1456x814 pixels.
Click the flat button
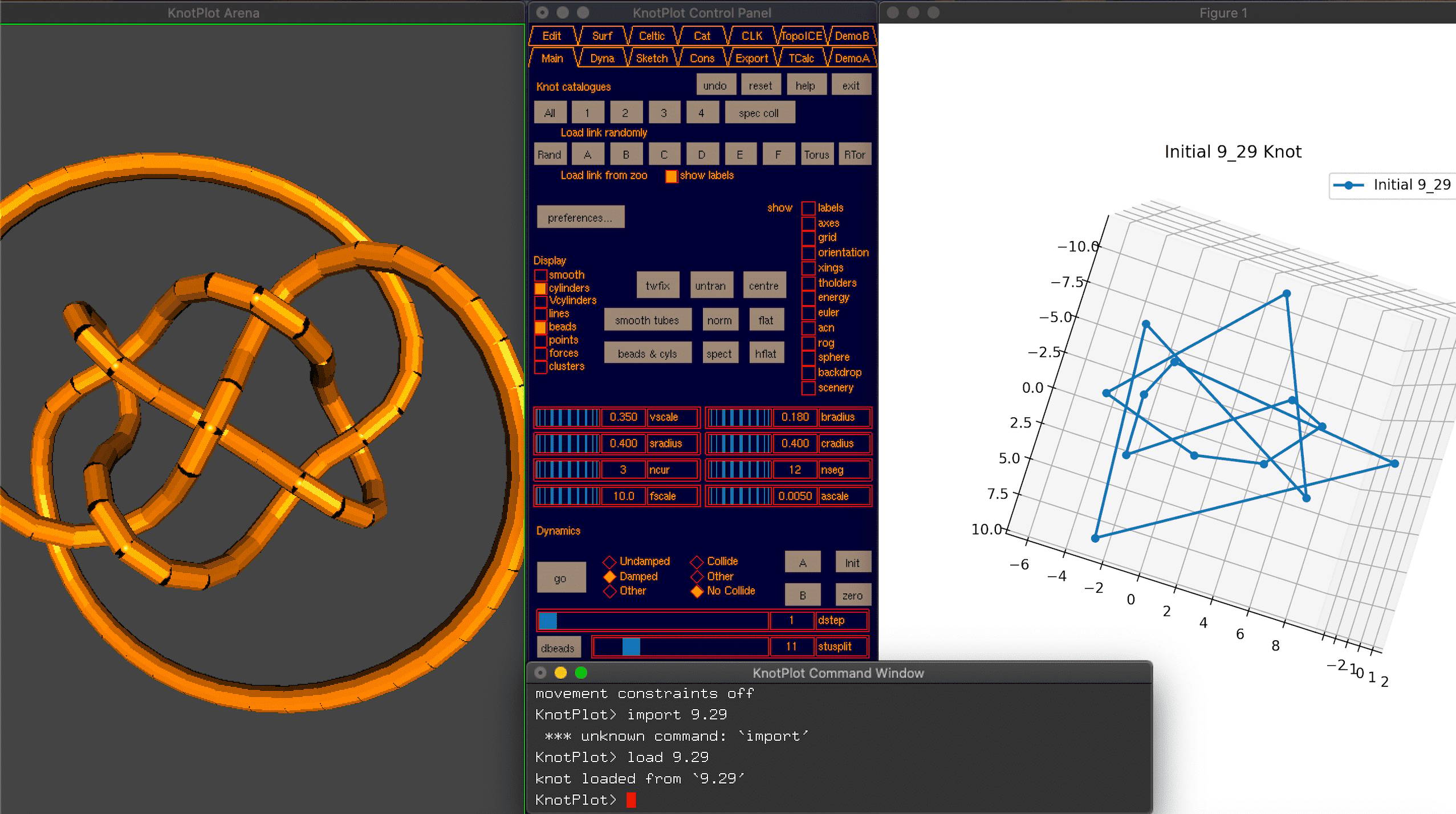click(x=766, y=320)
